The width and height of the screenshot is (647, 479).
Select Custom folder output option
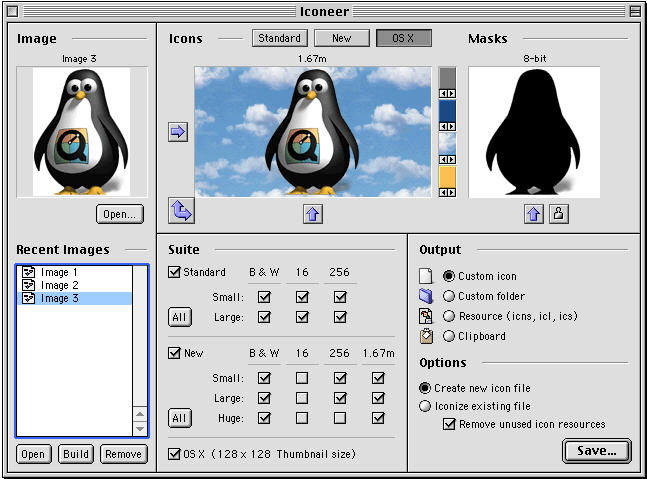449,296
